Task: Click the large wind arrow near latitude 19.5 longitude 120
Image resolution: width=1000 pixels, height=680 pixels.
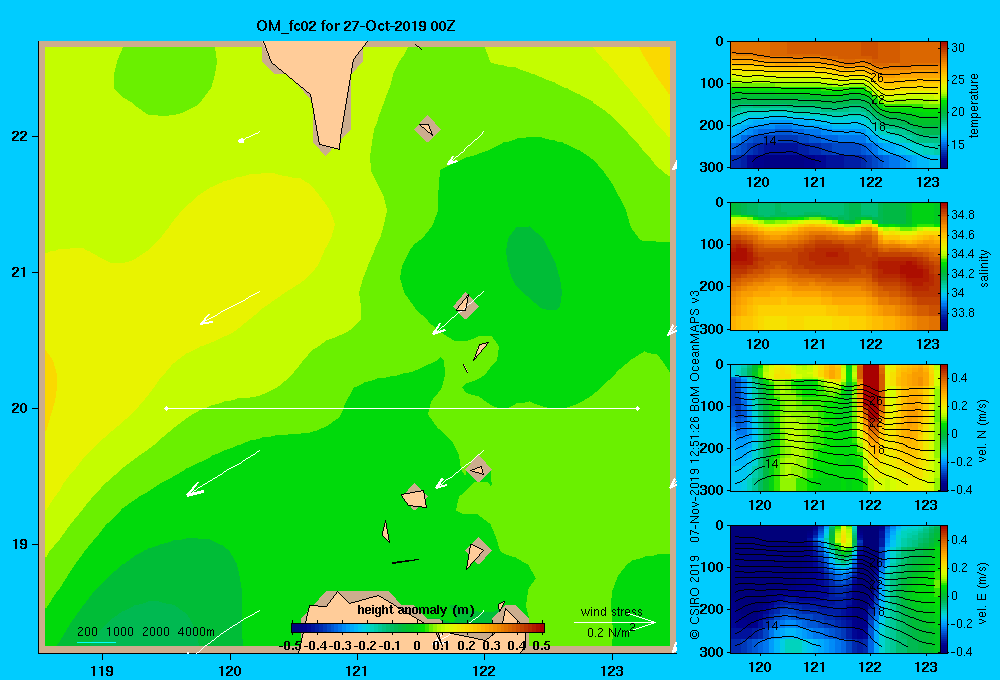Action: pyautogui.click(x=223, y=473)
